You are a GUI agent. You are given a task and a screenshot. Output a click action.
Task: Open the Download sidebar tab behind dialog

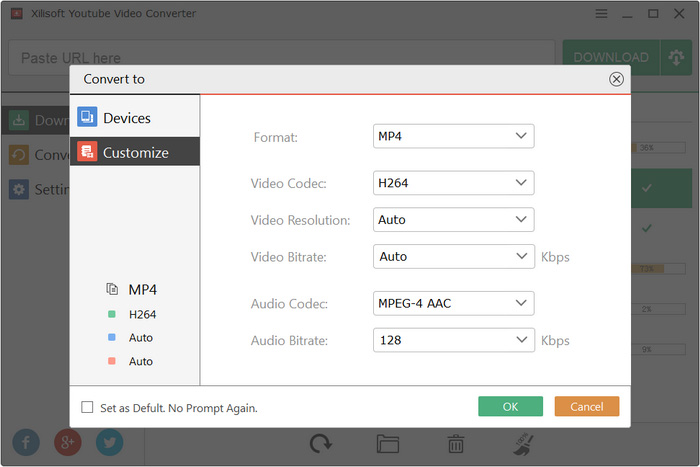pos(36,120)
